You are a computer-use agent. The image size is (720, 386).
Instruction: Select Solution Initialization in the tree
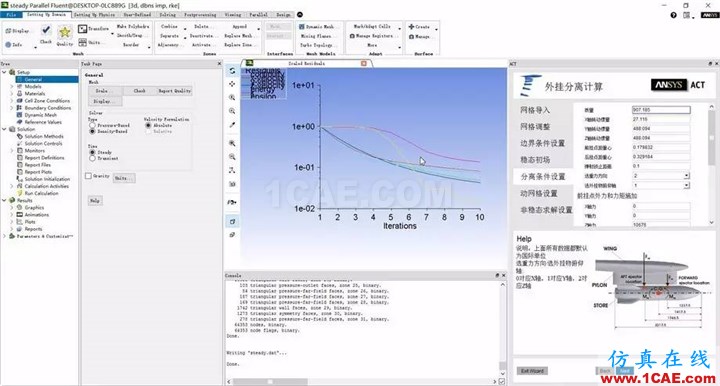(x=48, y=179)
